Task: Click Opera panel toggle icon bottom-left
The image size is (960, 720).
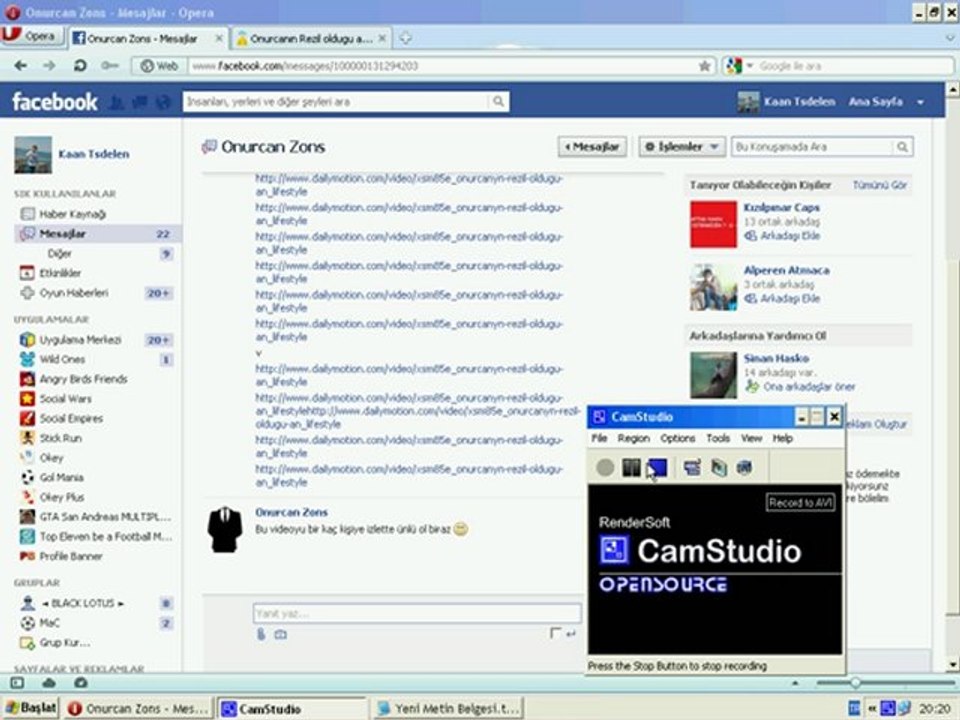Action: [17, 683]
